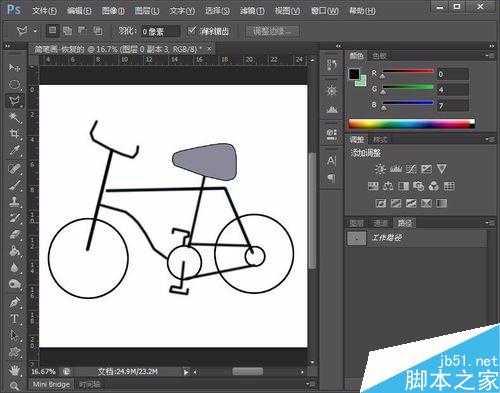Screen dimensions: 500x393
Task: Open the Adjustments panel menu
Action: pyautogui.click(x=490, y=139)
